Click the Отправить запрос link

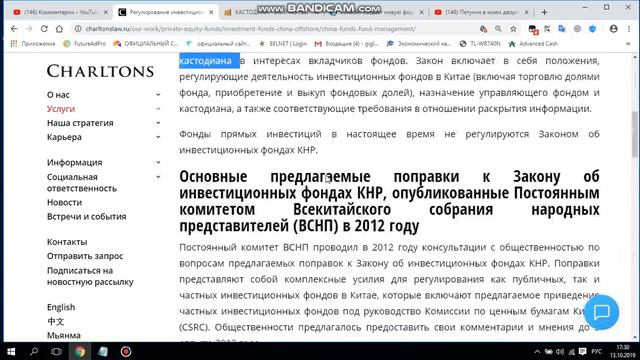85,256
